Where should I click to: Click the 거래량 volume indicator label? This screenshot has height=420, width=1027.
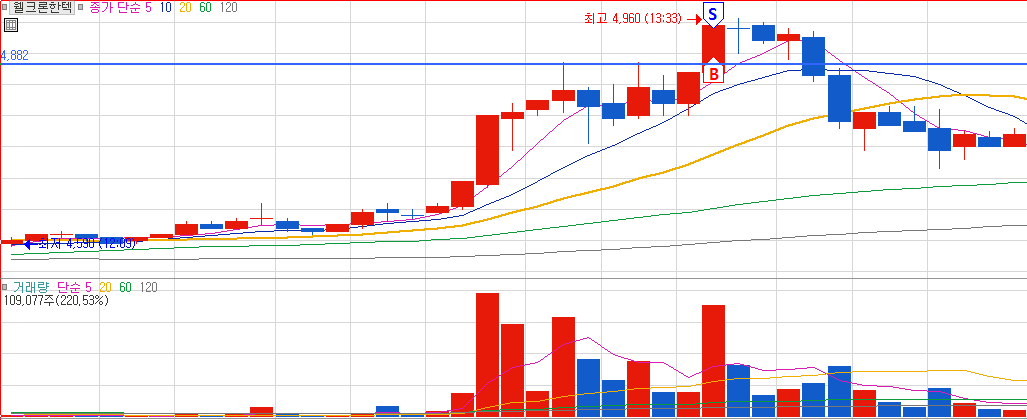point(30,287)
